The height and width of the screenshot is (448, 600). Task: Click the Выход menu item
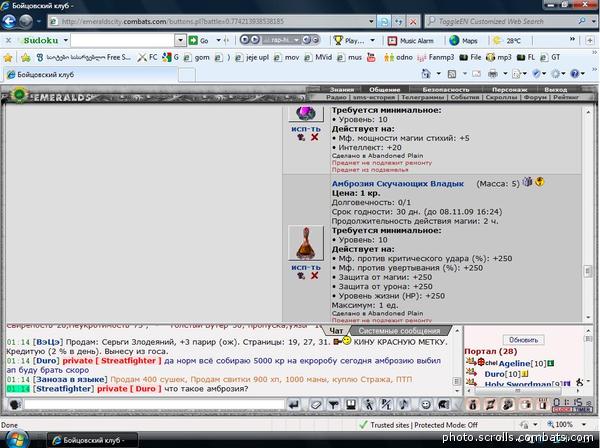[x=556, y=90]
